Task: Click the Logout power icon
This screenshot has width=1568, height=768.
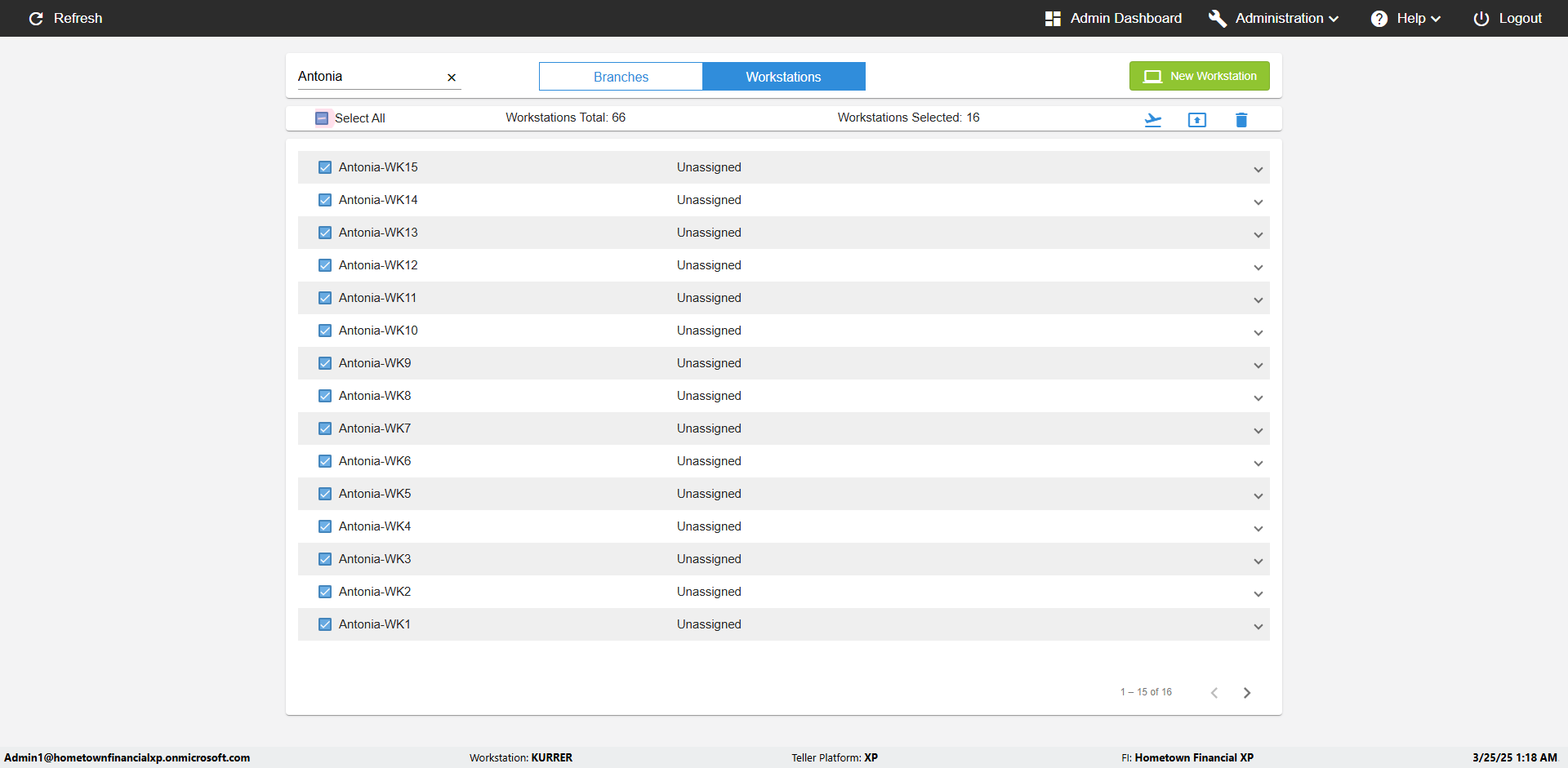Action: (1481, 18)
